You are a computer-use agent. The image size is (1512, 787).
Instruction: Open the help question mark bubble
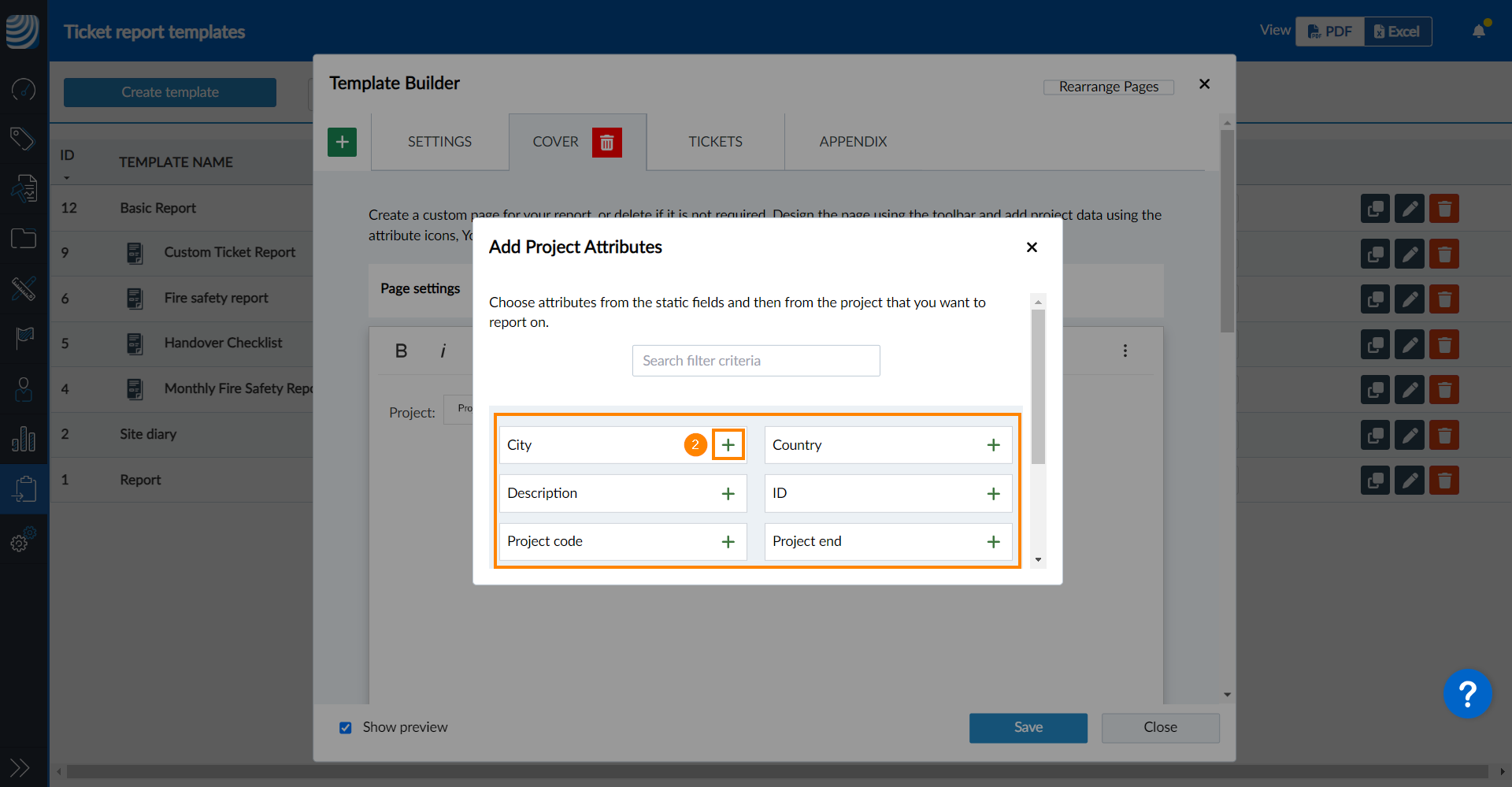(1467, 694)
